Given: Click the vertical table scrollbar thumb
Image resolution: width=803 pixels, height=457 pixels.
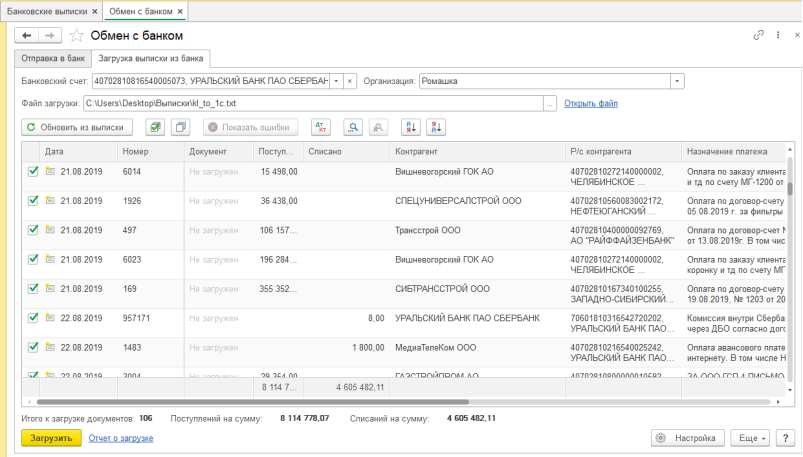Looking at the screenshot, I should tap(790, 190).
